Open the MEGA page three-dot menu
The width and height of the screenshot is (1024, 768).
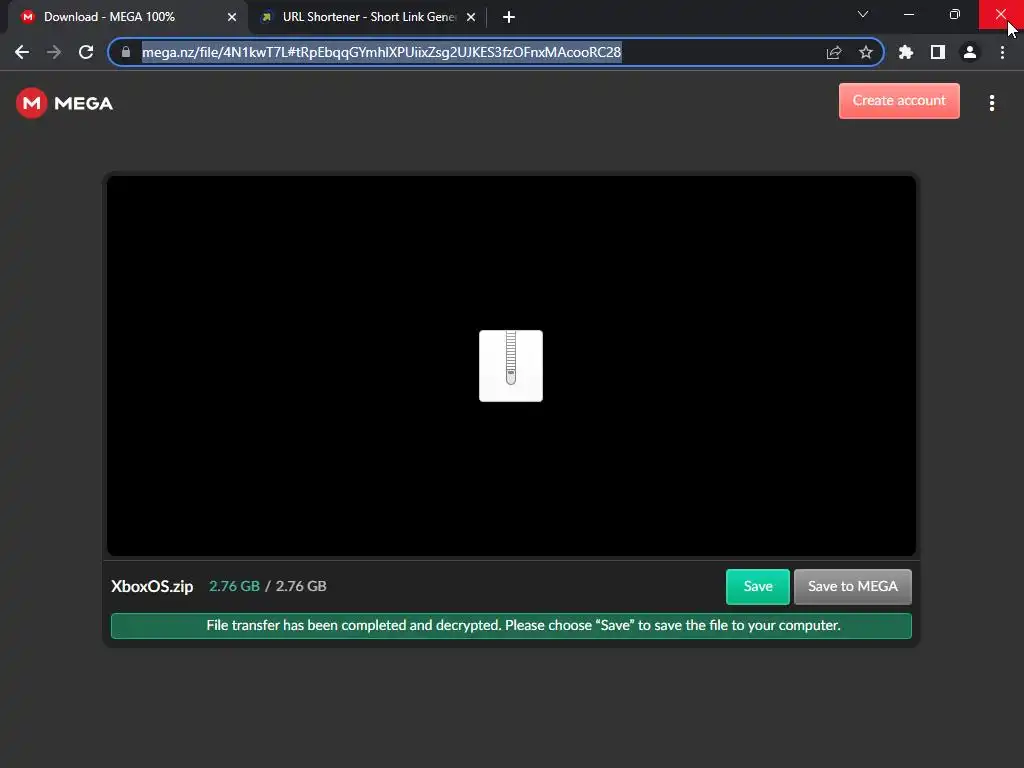991,103
